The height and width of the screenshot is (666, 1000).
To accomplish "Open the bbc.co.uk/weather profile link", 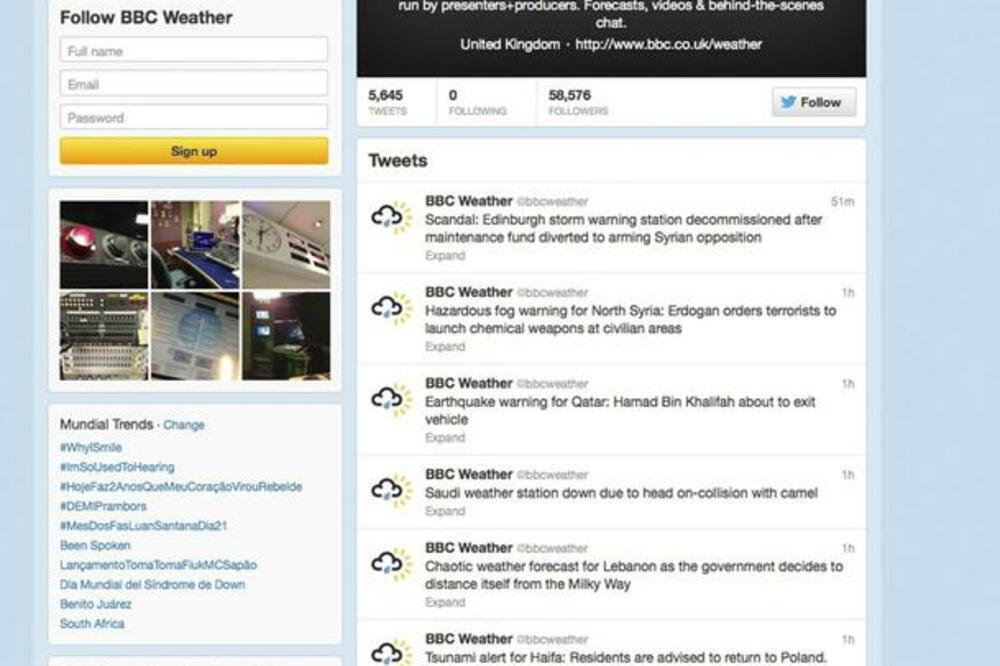I will tap(668, 44).
